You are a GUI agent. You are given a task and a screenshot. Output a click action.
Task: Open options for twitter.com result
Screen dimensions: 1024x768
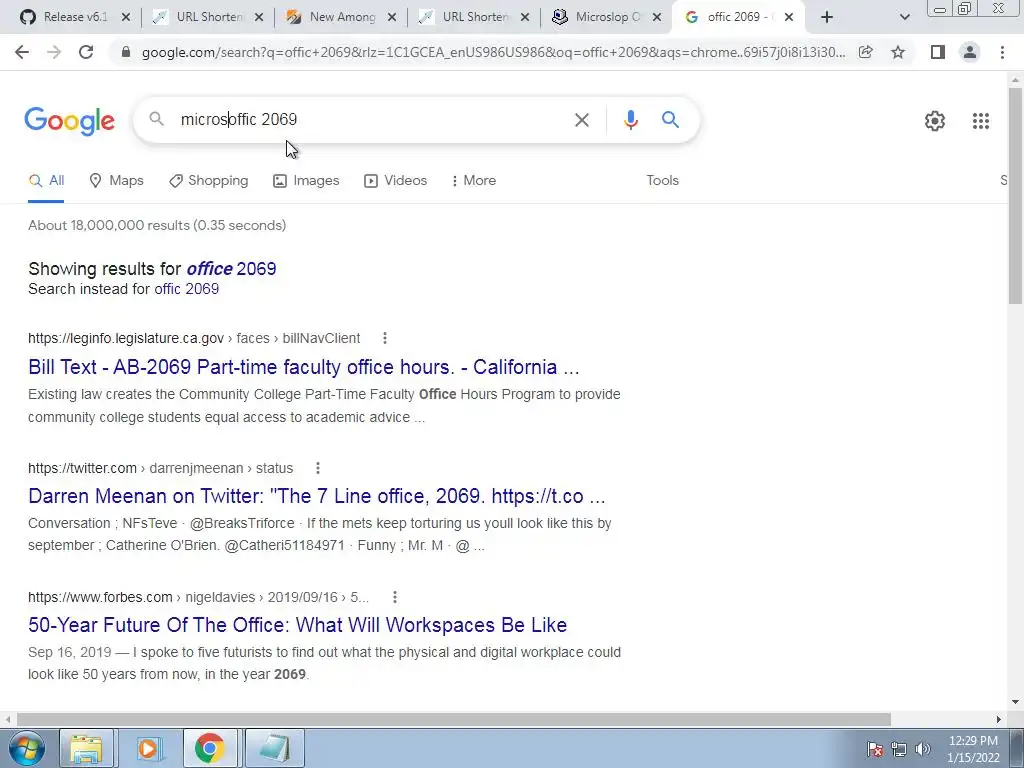coord(317,468)
